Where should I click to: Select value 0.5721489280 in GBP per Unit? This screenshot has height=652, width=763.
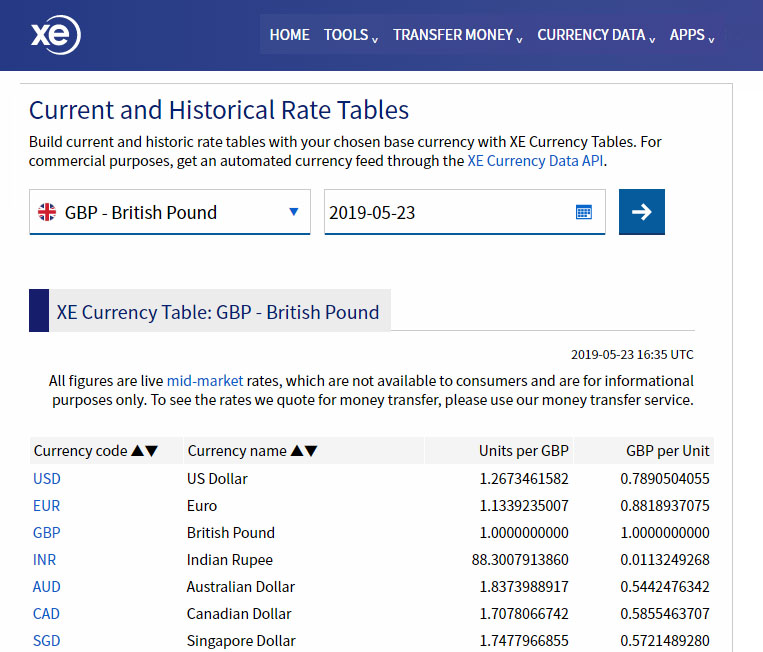pos(665,641)
